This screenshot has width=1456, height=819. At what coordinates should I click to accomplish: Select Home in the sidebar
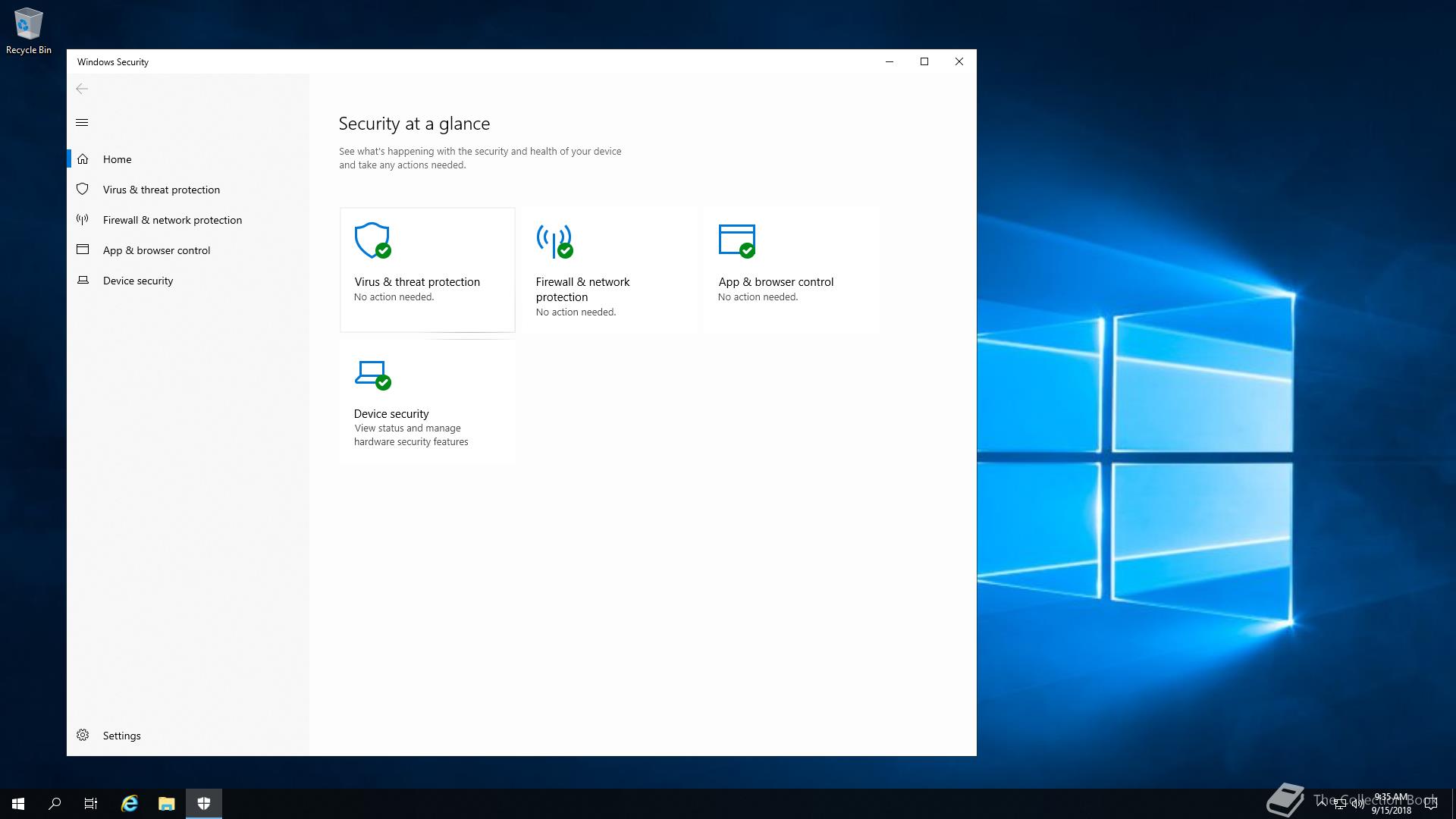[118, 159]
